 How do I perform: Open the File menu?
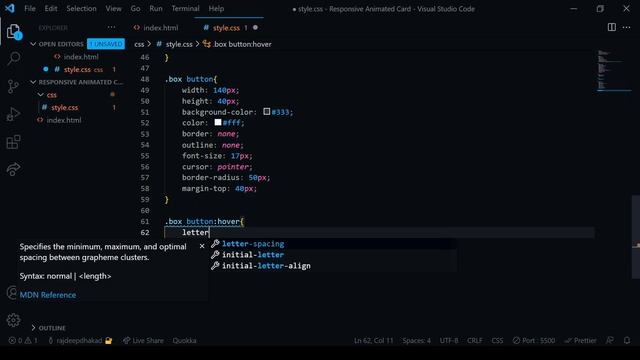30,8
